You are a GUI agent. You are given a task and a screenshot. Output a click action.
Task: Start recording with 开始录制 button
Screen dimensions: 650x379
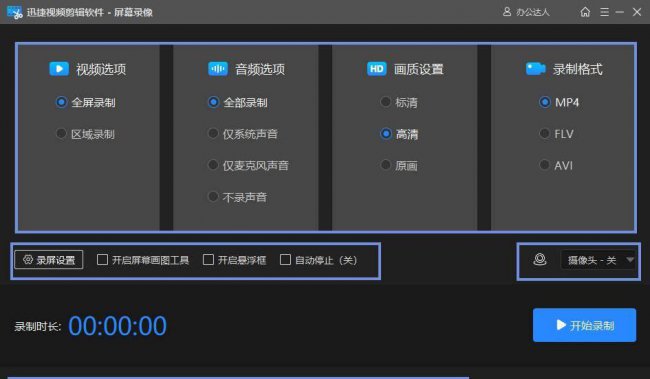click(x=584, y=325)
